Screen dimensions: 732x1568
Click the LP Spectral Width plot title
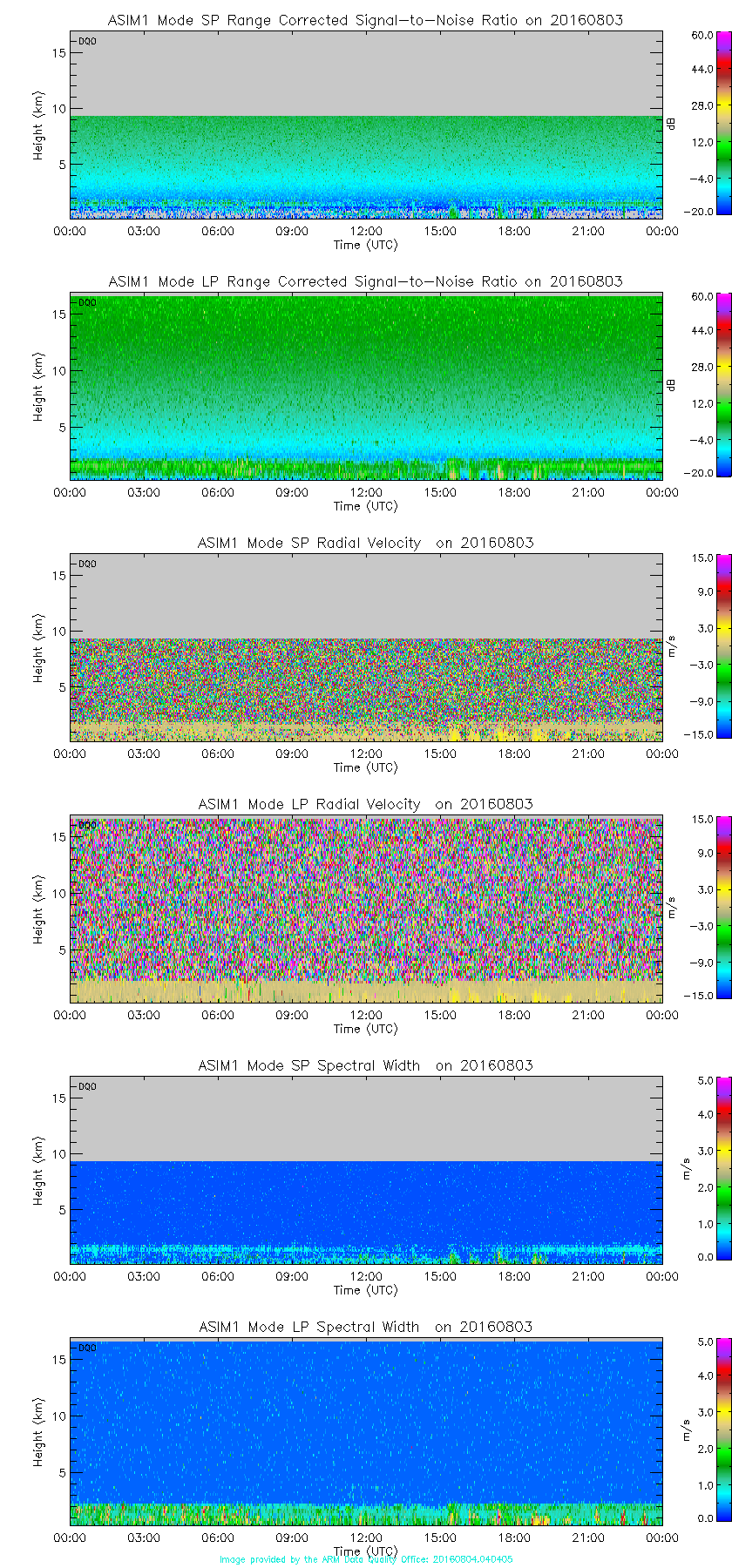pyautogui.click(x=365, y=1327)
